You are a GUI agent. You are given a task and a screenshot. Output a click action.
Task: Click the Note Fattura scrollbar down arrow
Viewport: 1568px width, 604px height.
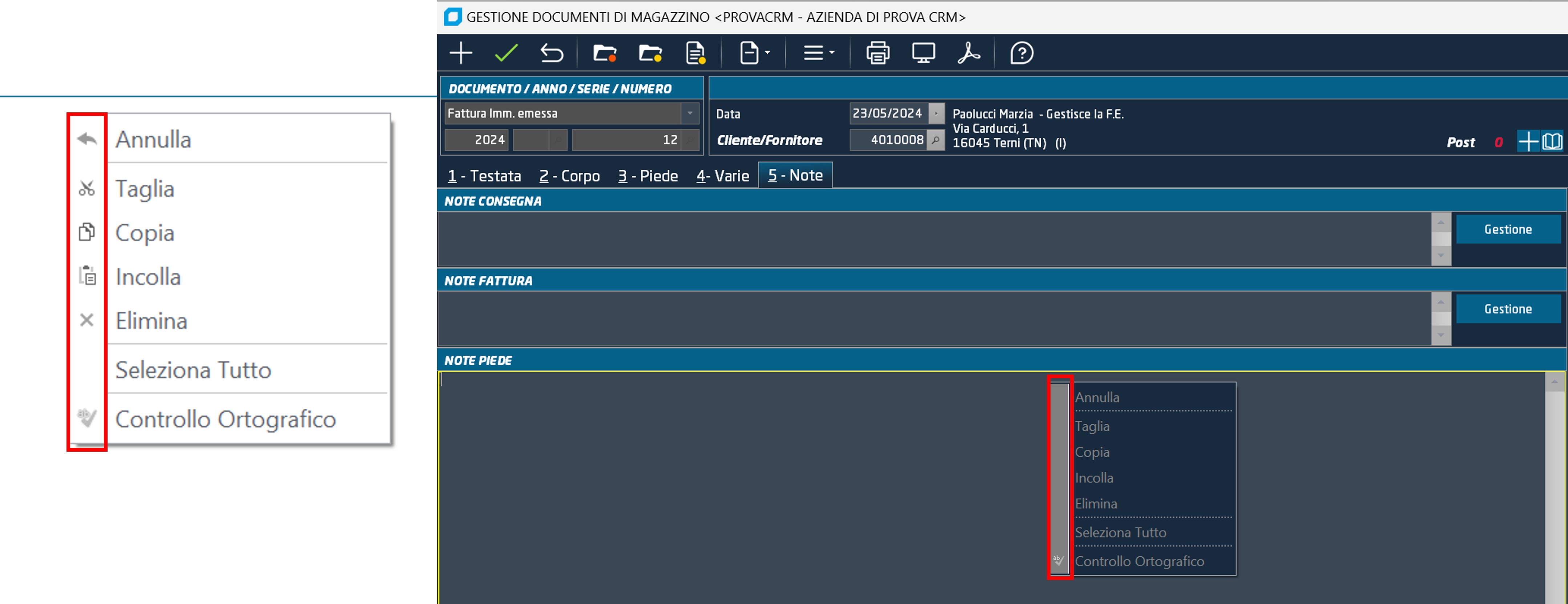[x=1441, y=335]
